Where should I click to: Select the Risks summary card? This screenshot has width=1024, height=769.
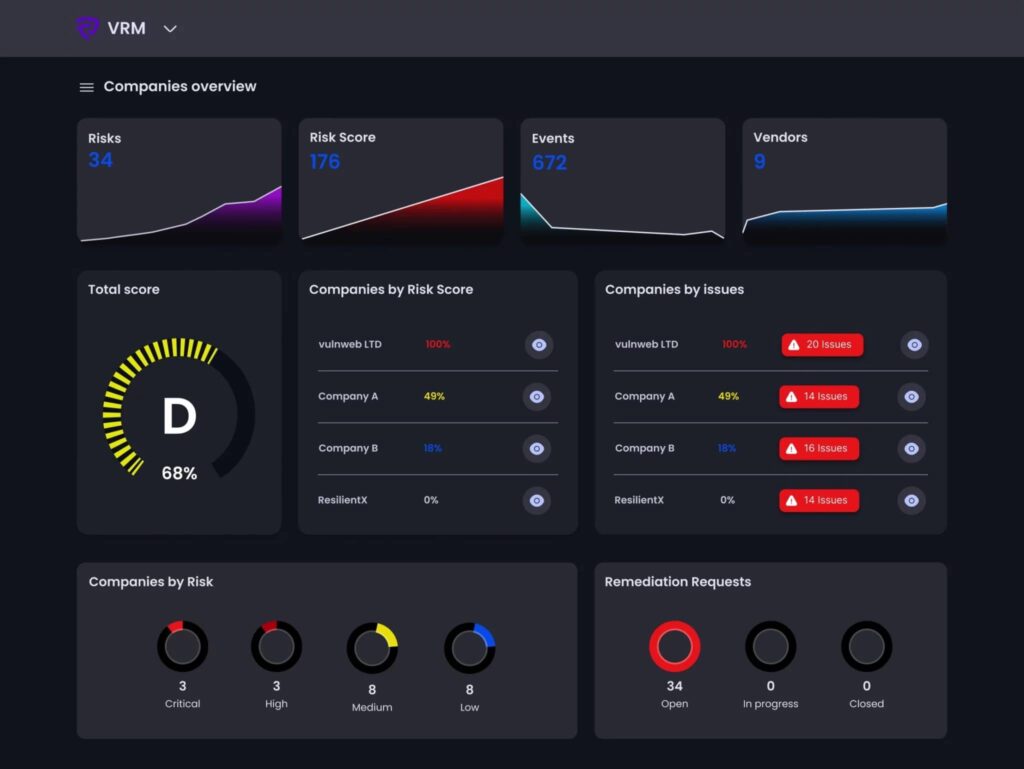click(x=179, y=181)
